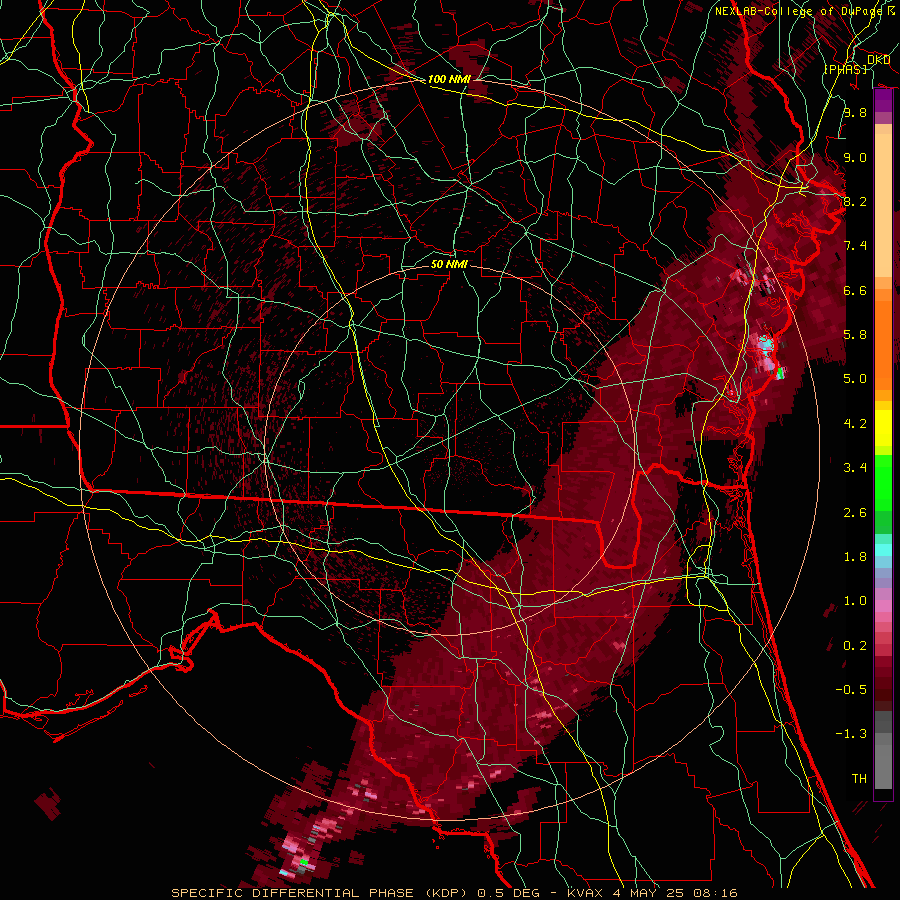Select the -0.5 legend value

tap(851, 690)
